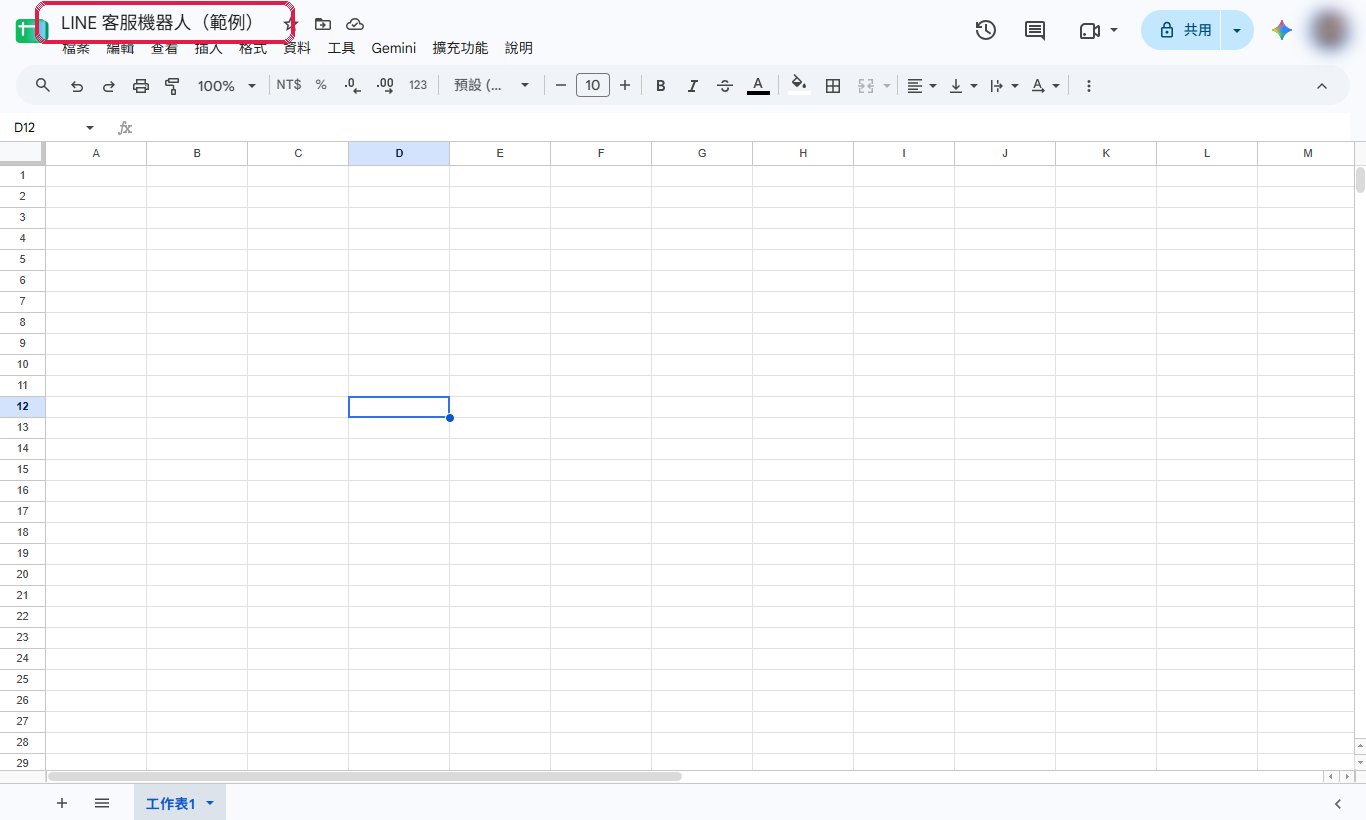
Task: Check the cloud save status icon
Action: tap(355, 24)
